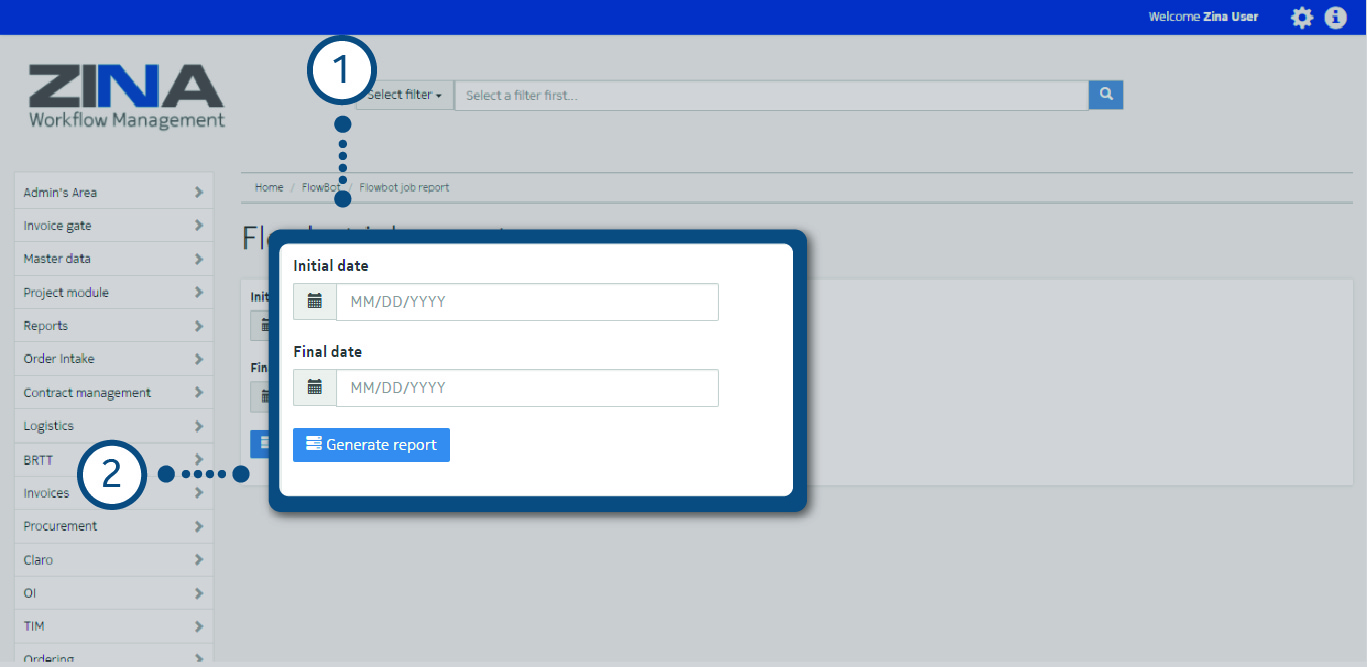
Task: Select Master data in the sidebar
Action: pyautogui.click(x=57, y=259)
